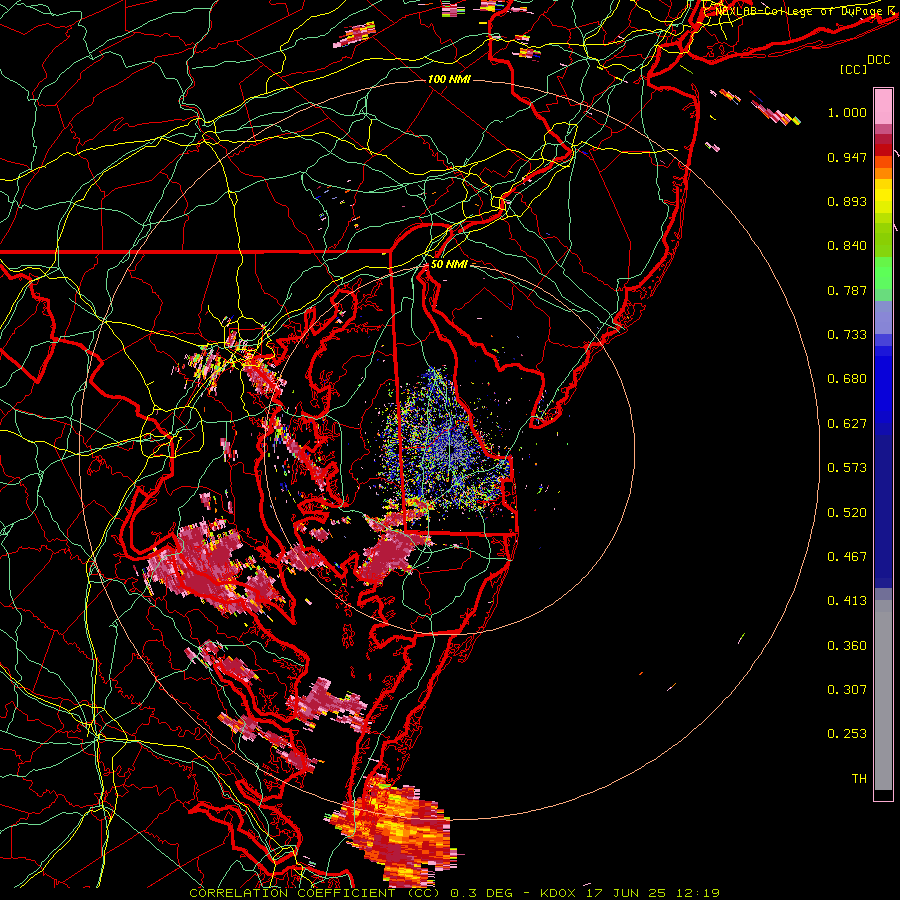Click the 0.893 scale label
This screenshot has width=900, height=900.
[x=847, y=201]
